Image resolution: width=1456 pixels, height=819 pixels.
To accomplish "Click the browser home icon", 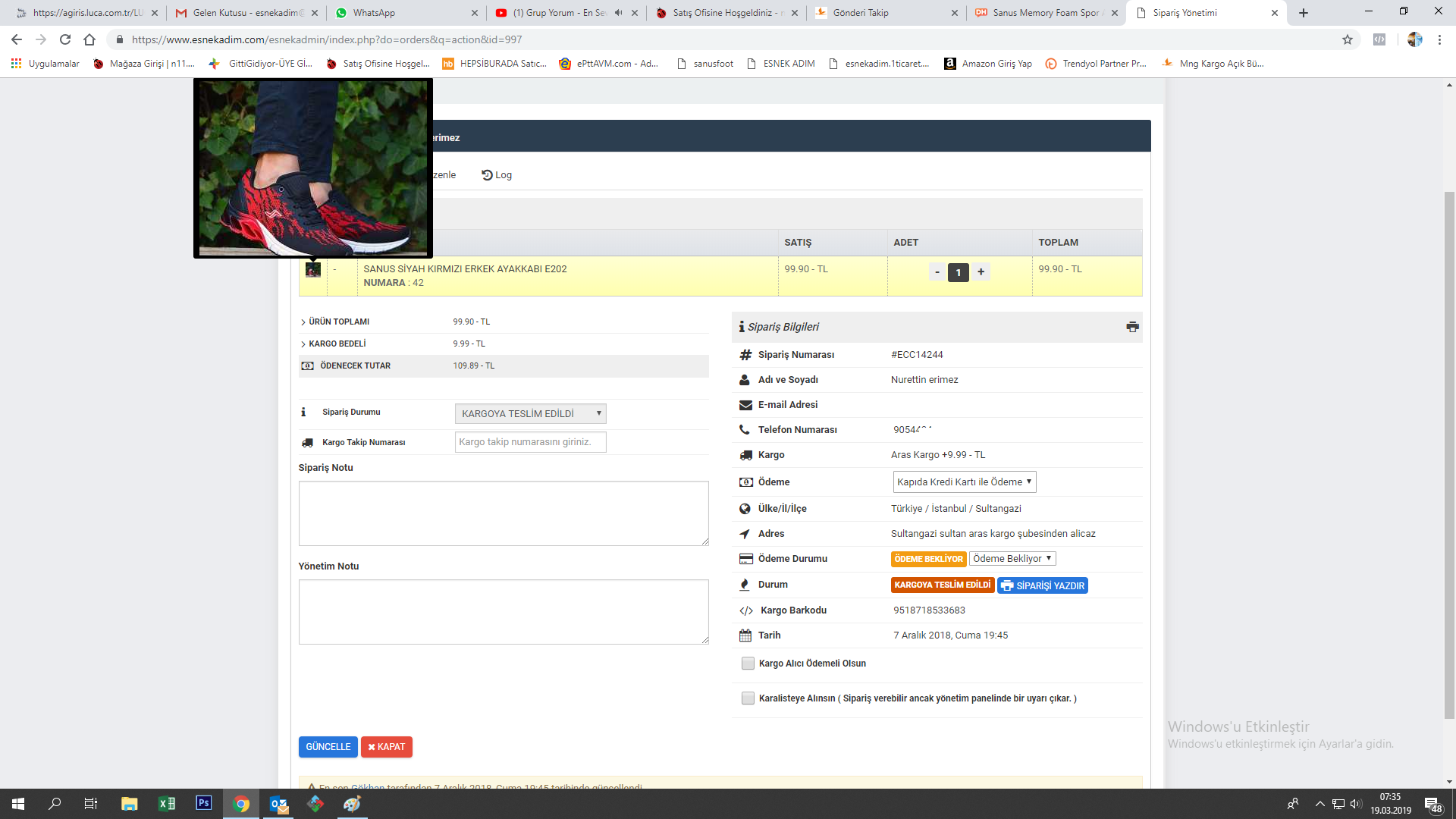I will [89, 39].
